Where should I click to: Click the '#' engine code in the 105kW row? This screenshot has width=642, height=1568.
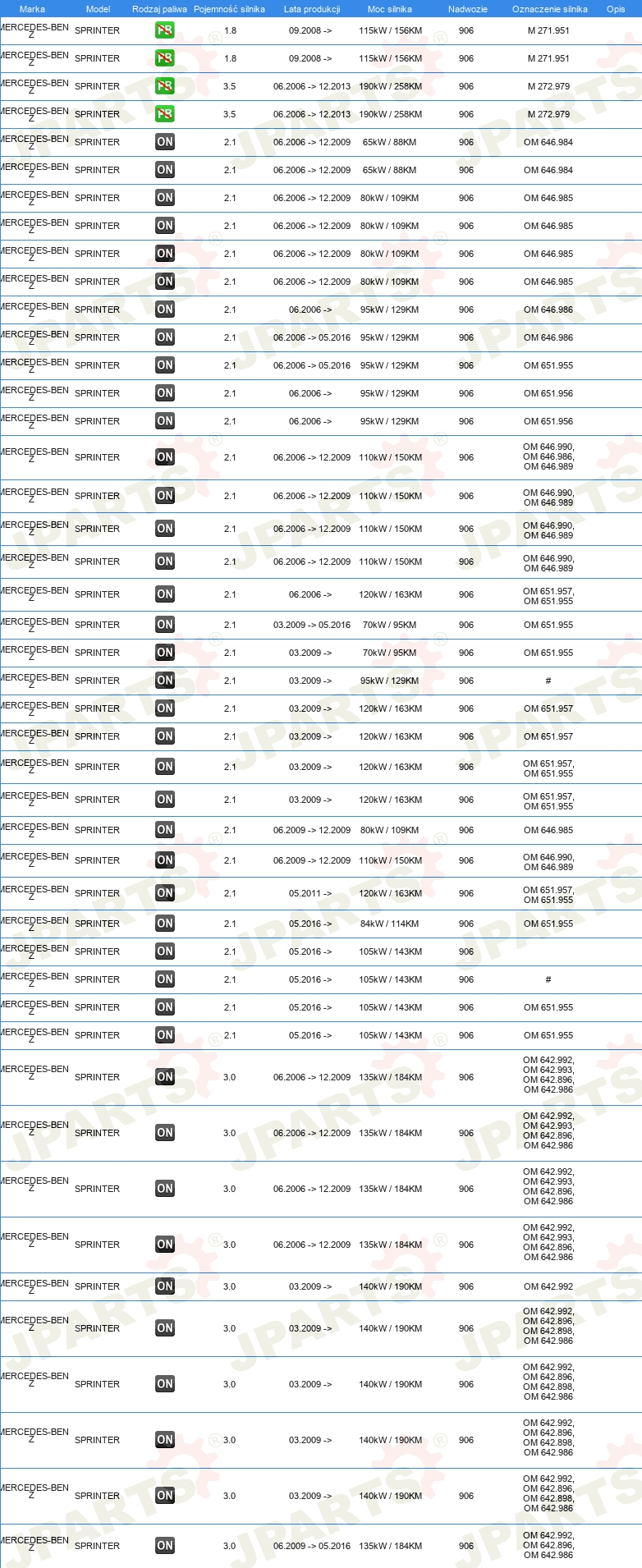click(x=548, y=979)
